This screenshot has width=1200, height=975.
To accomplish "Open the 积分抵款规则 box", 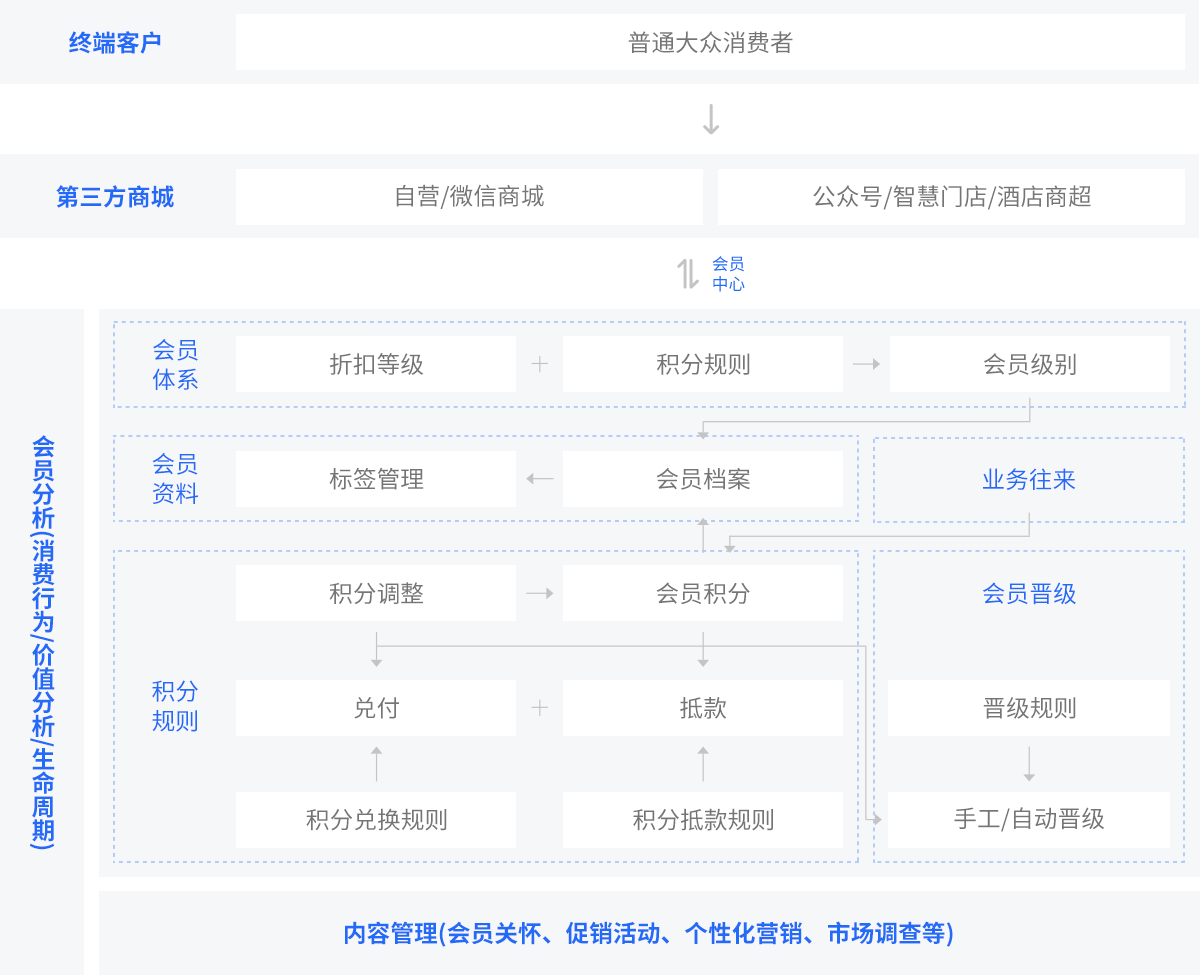I will coord(702,820).
